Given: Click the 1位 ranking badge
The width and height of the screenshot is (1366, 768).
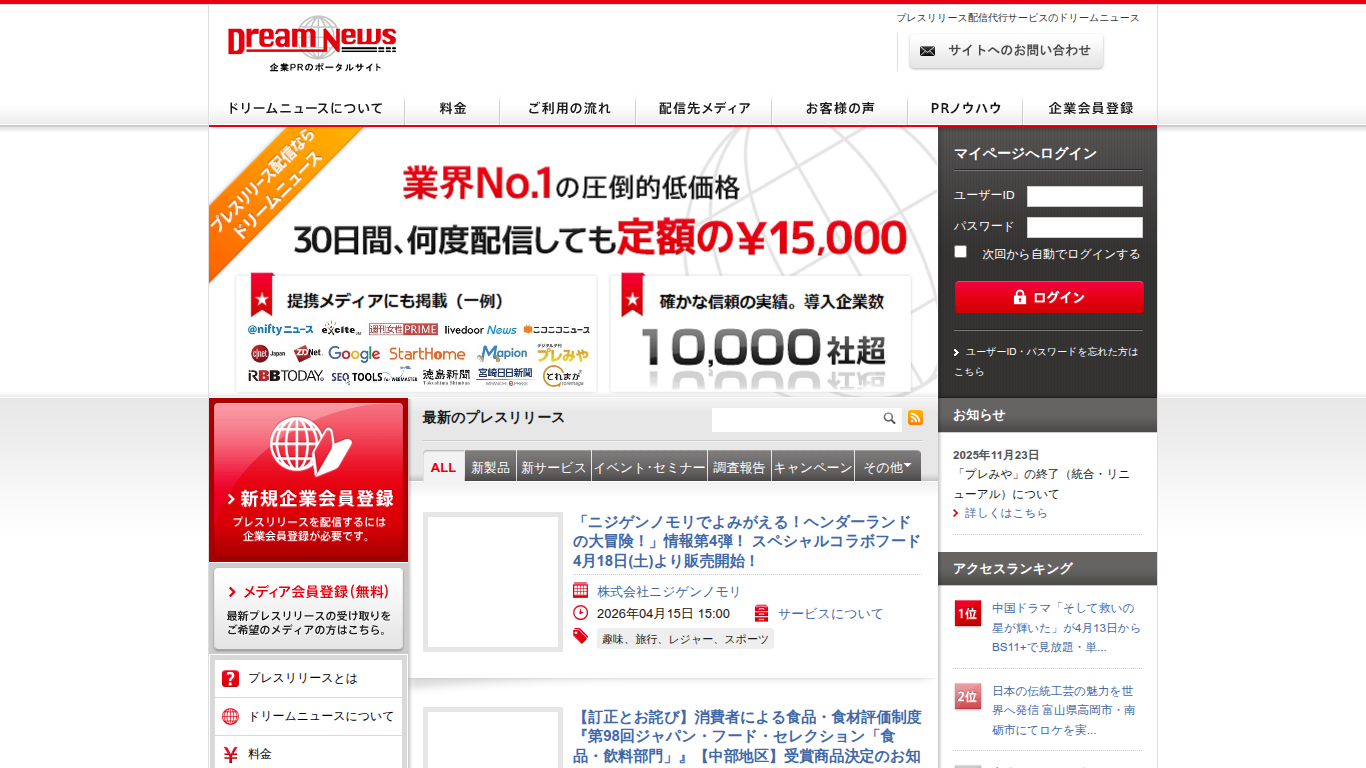Looking at the screenshot, I should coord(967,613).
